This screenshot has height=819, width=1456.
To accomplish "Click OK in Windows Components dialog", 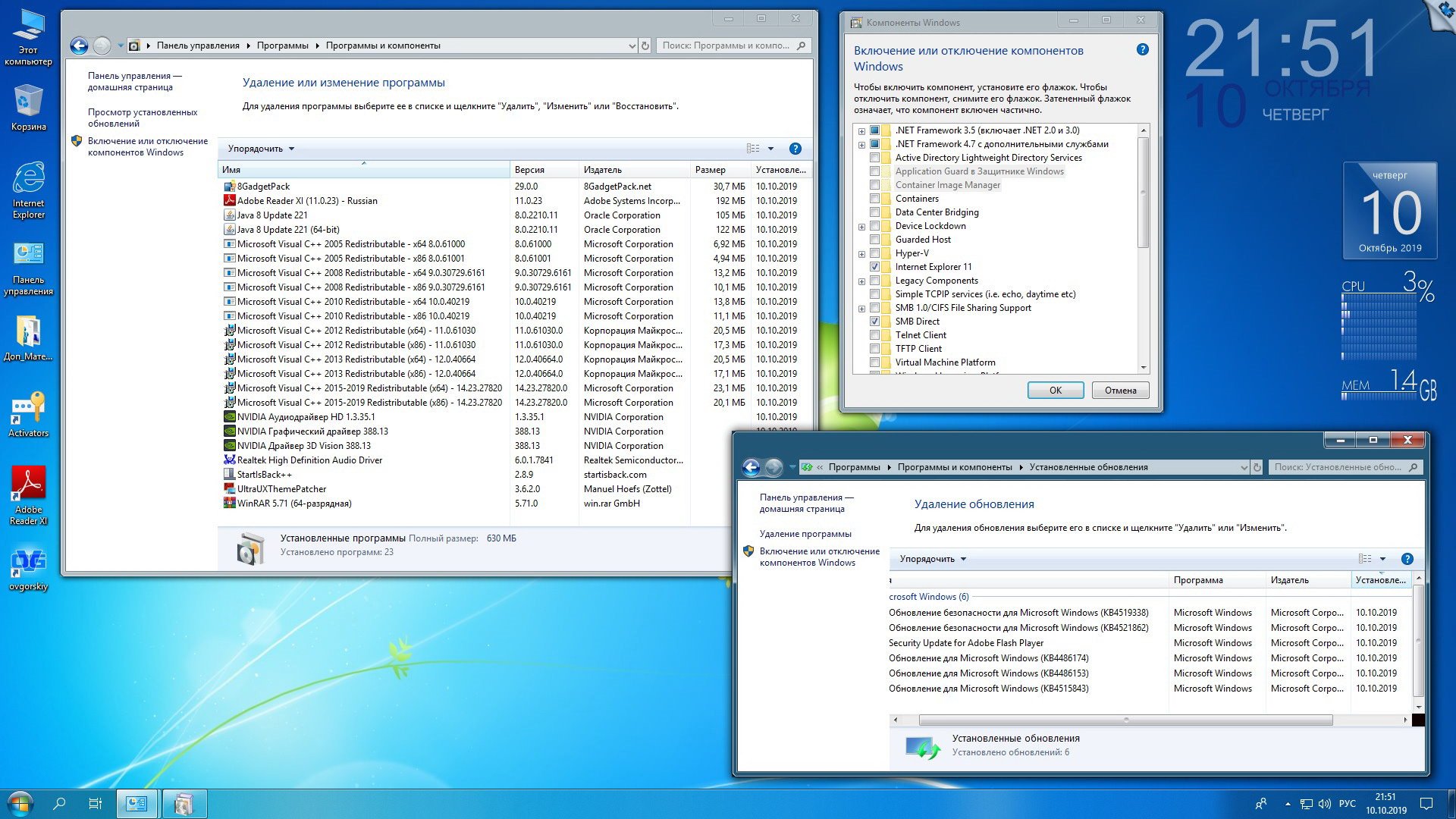I will [x=1055, y=391].
